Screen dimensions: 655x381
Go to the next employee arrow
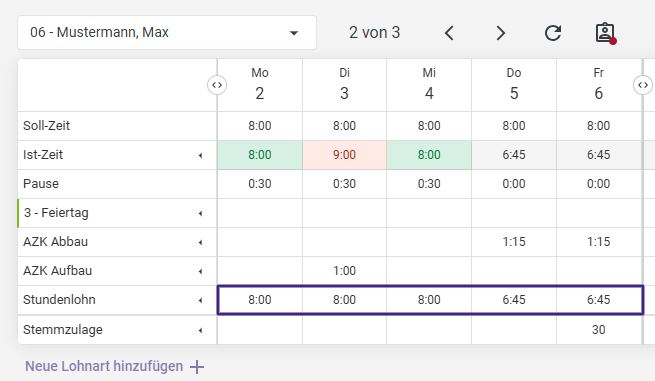point(500,33)
